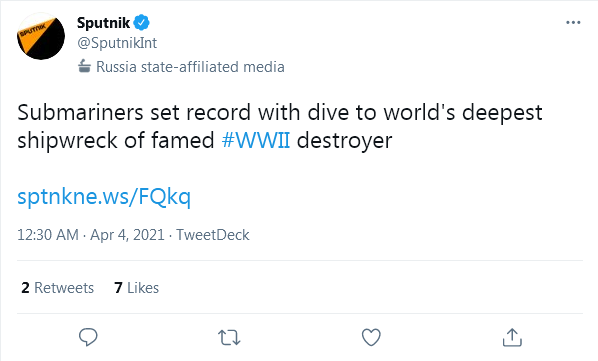Click the TweetDeck source label
Viewport: 598px width, 361px height.
(x=213, y=235)
